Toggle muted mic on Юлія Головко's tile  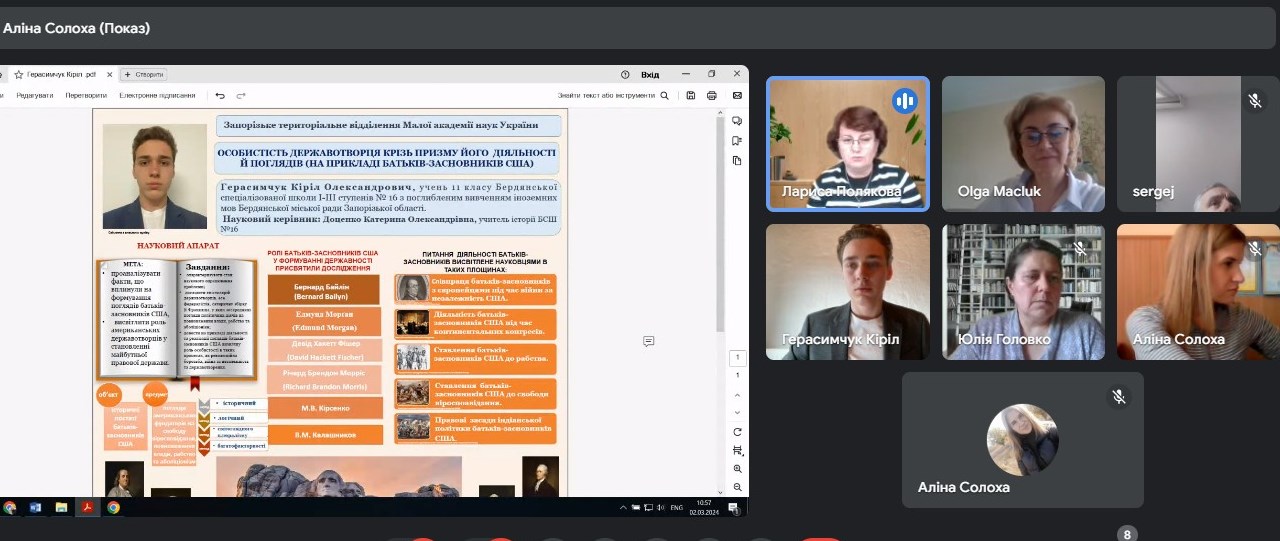(x=1079, y=248)
